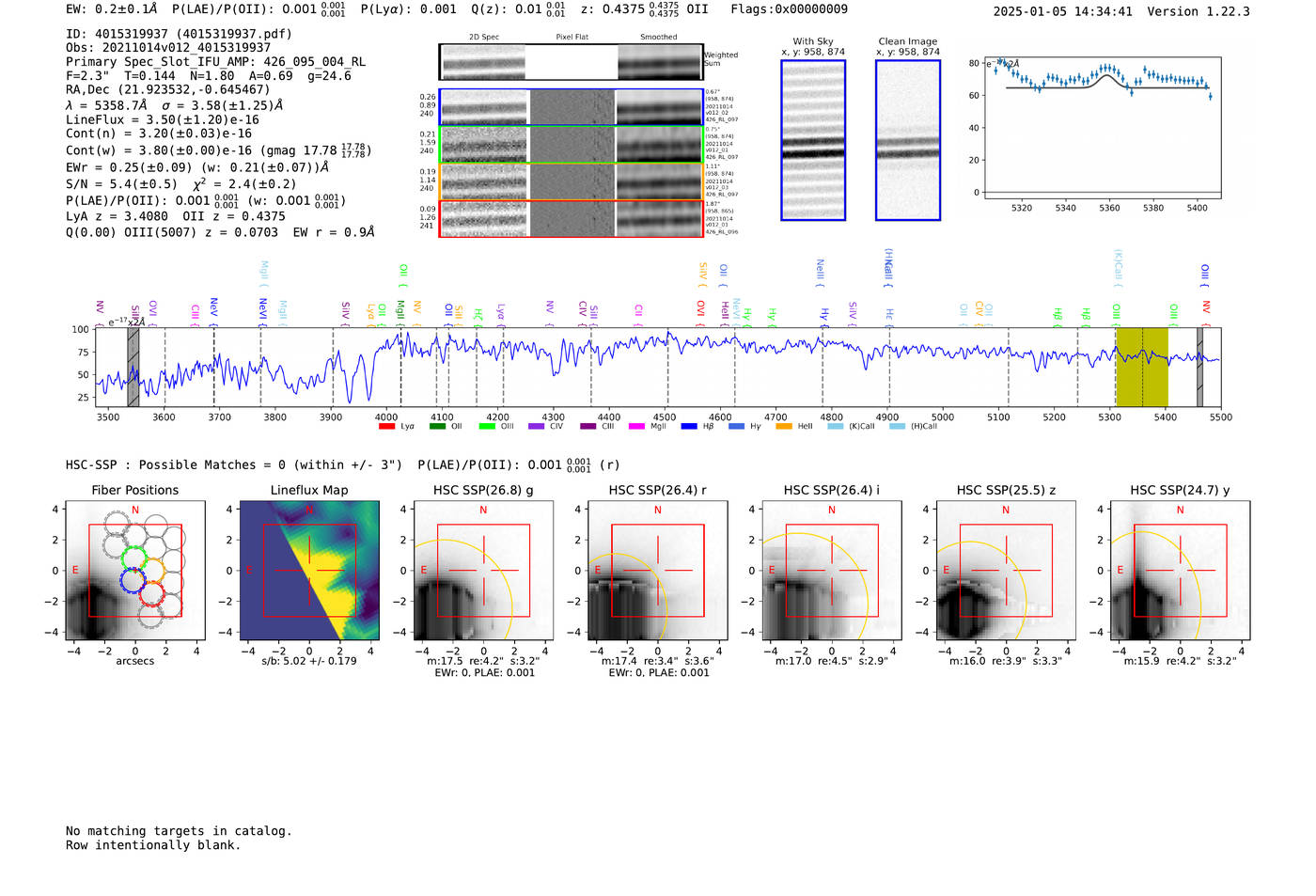Click the m:16.0 re:3.9" s:3.3" caption
Screen dimensions: 1316x896
[1006, 661]
